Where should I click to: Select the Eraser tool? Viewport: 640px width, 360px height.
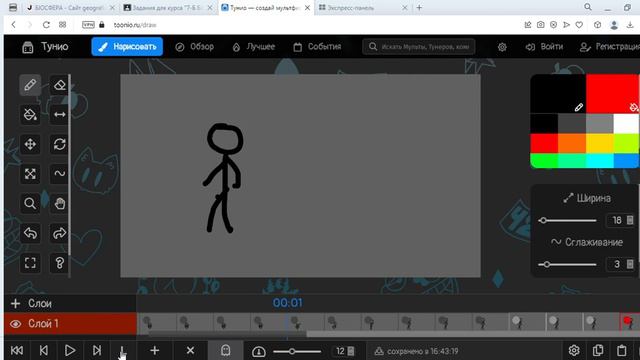point(60,85)
